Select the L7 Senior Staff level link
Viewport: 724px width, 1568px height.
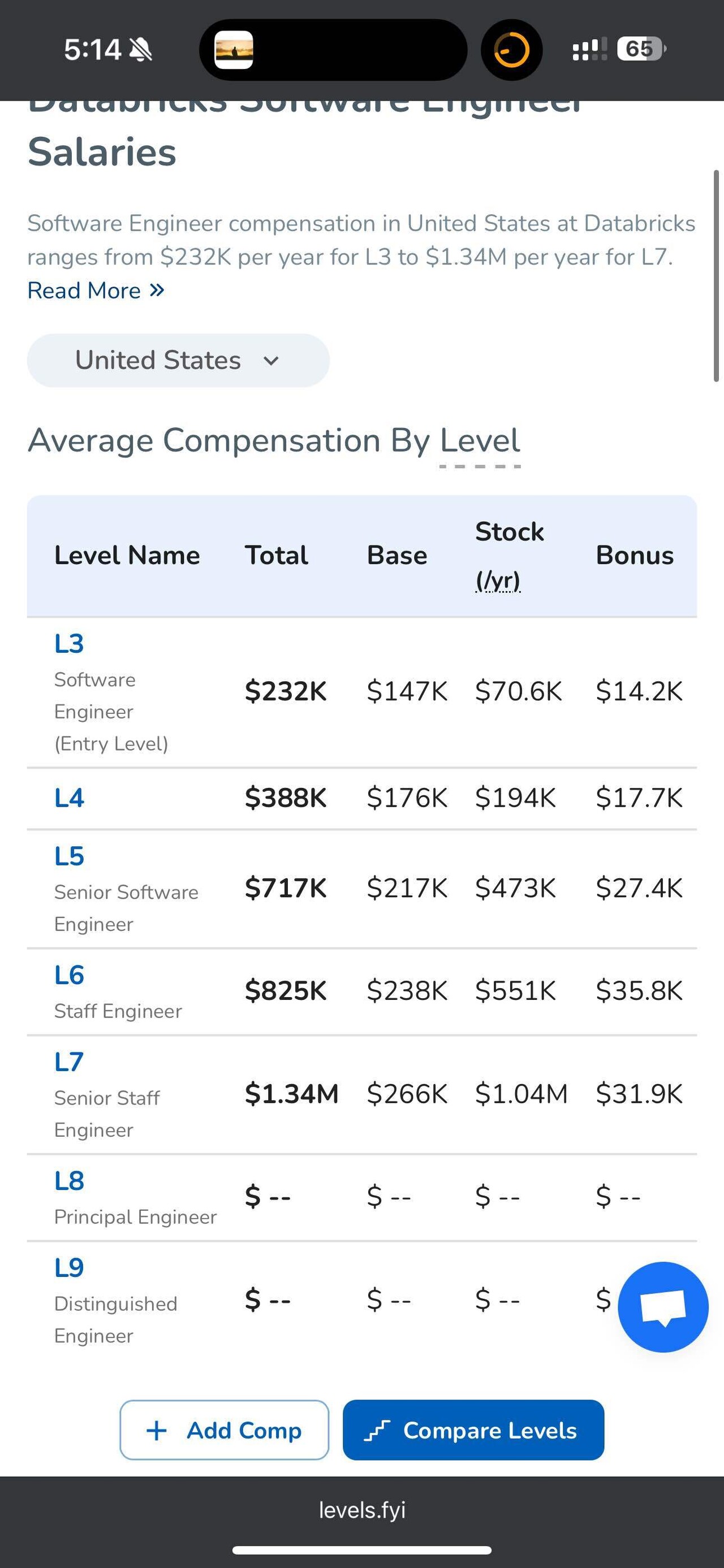69,1062
